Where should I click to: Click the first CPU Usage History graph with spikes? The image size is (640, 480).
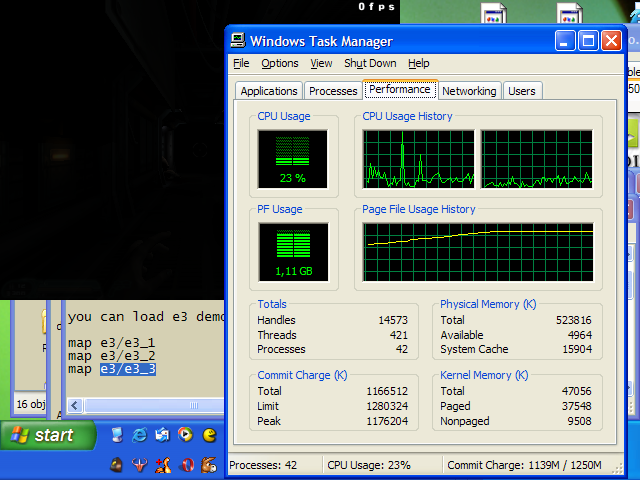coord(419,159)
